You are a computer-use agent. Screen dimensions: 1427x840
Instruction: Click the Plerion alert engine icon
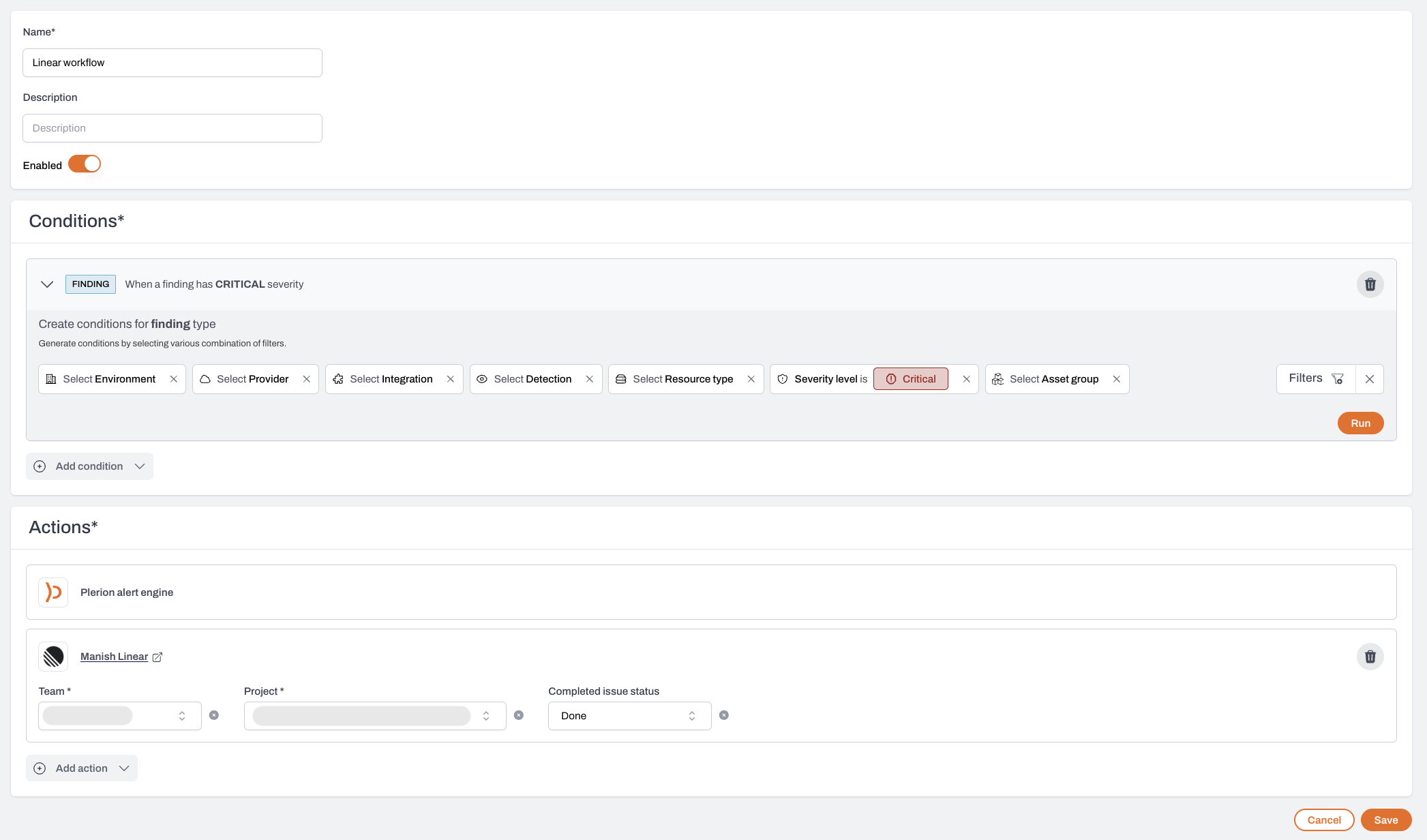point(52,592)
